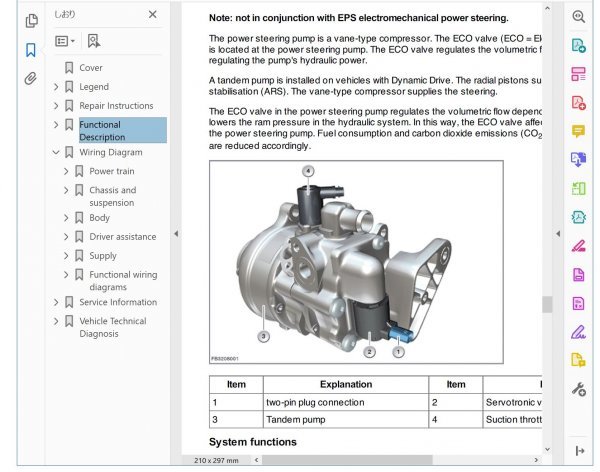
Task: Expand the Repair Instructions bookmark
Action: point(56,106)
